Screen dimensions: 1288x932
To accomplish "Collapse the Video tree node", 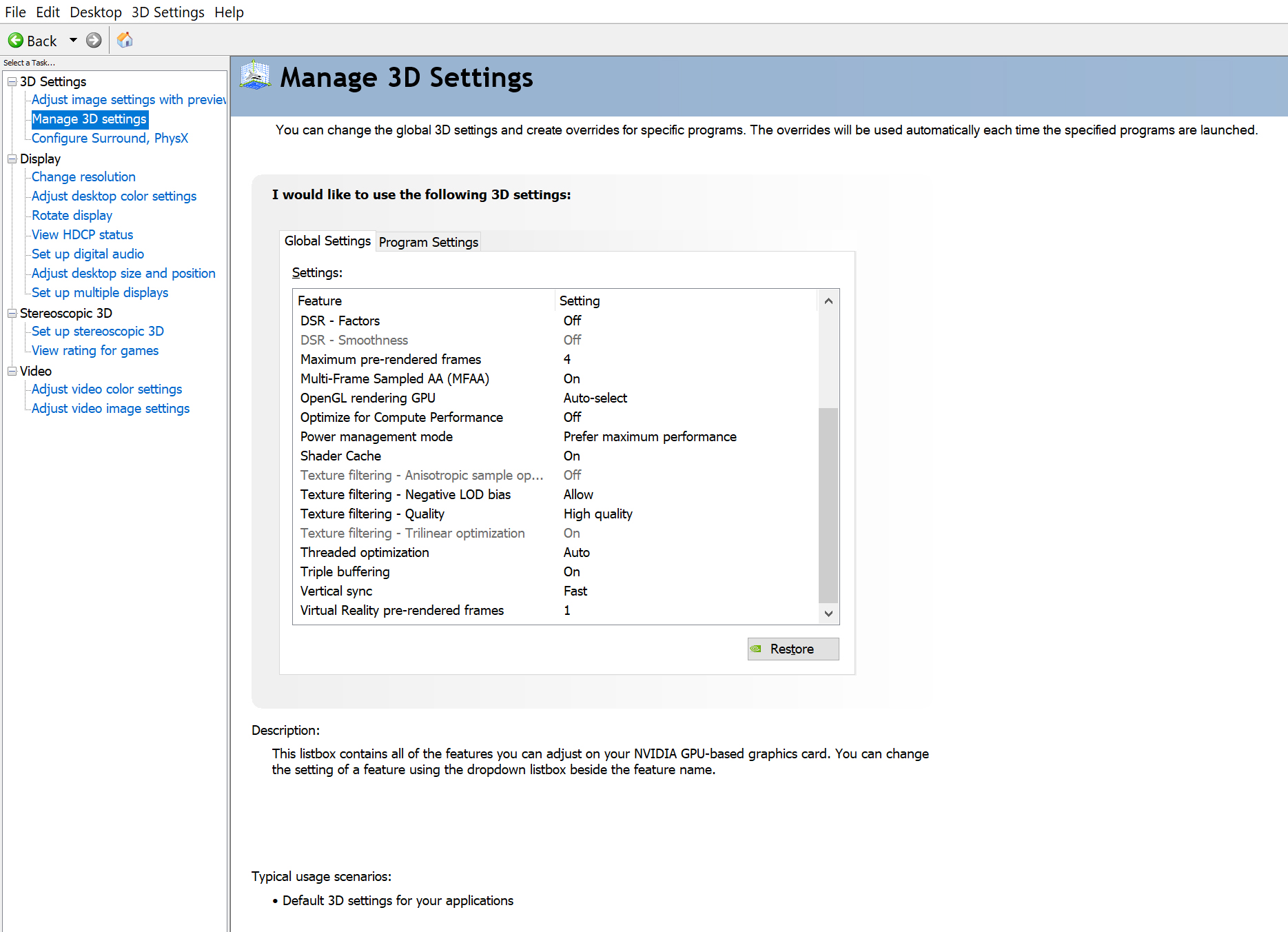I will click(12, 371).
